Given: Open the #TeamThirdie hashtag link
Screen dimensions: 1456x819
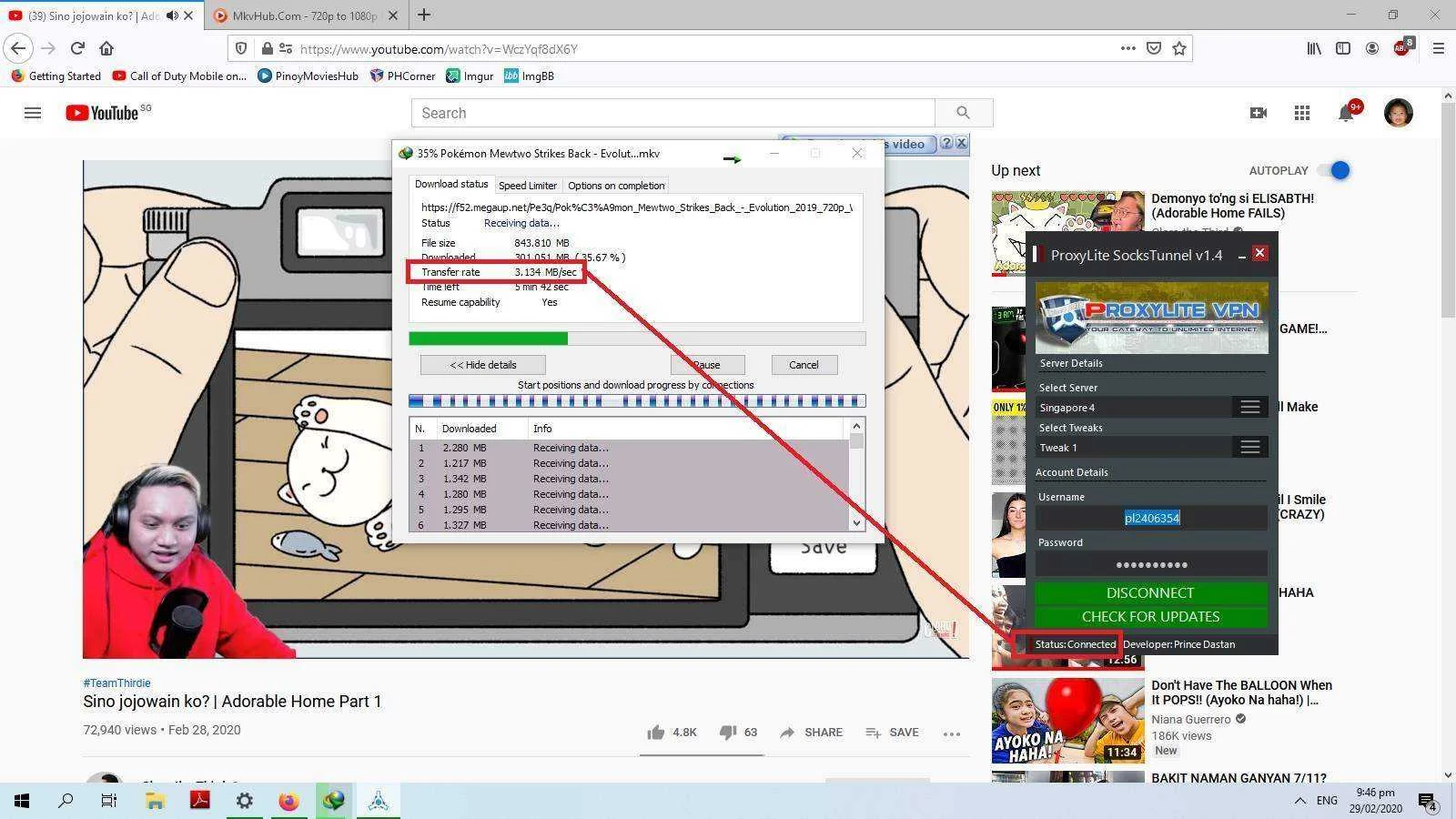Looking at the screenshot, I should 116,682.
